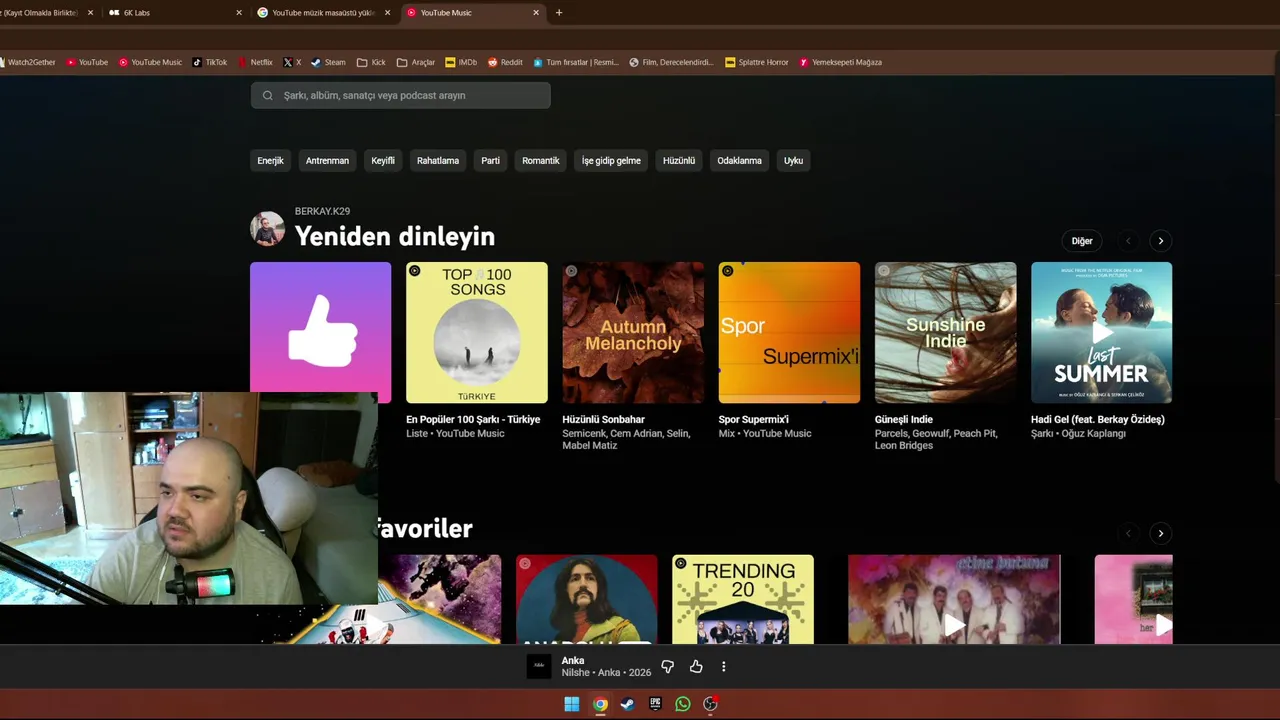
Task: Open the Trending 20 playlist cover
Action: tap(743, 599)
